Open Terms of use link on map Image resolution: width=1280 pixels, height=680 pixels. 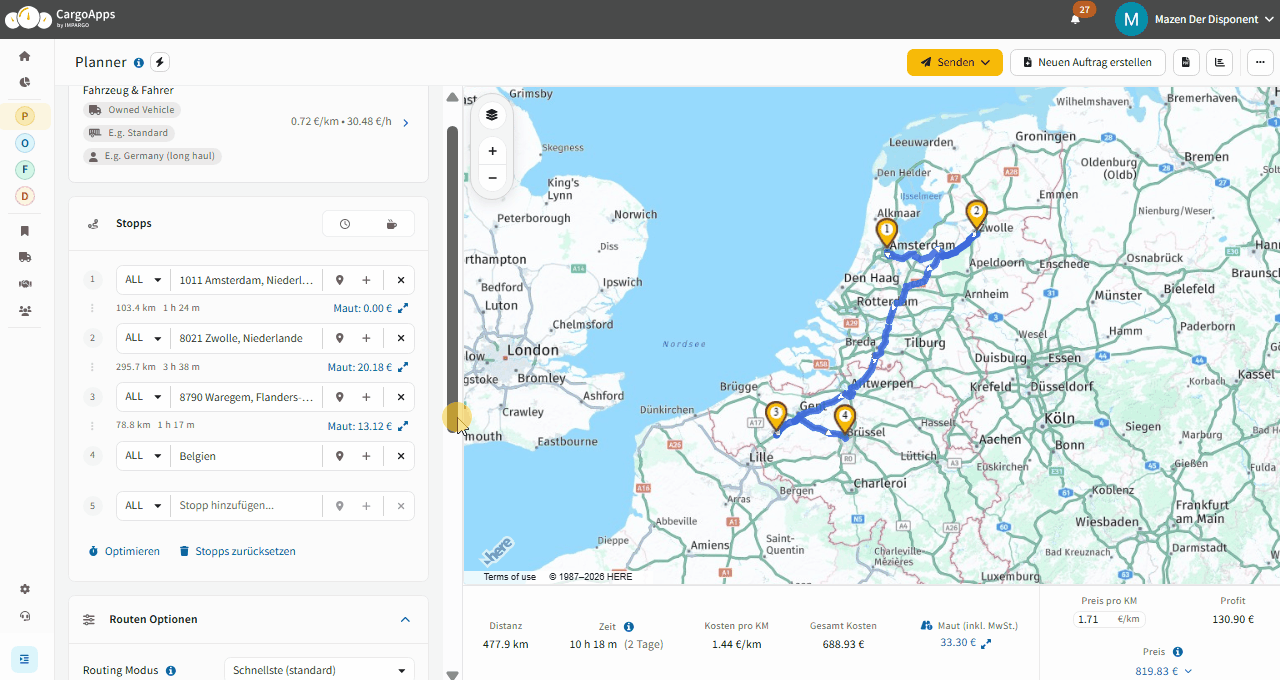510,577
